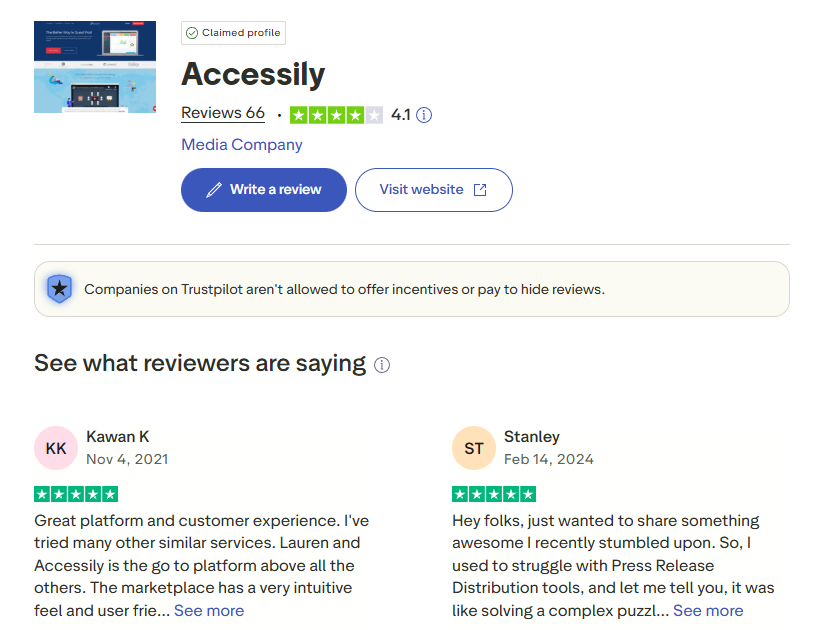This screenshot has height=630, width=822.
Task: Click the external link icon beside Visit website
Action: coord(481,189)
